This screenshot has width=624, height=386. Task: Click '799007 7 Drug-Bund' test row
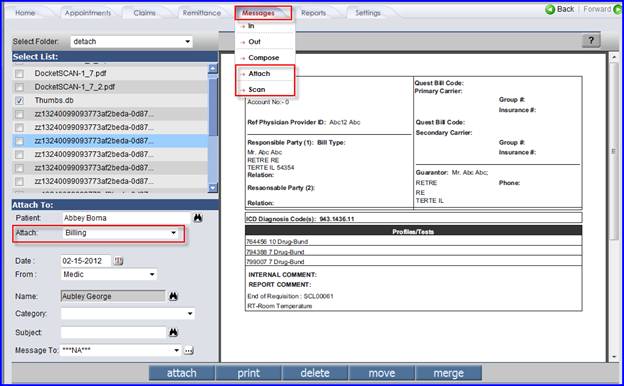click(413, 261)
